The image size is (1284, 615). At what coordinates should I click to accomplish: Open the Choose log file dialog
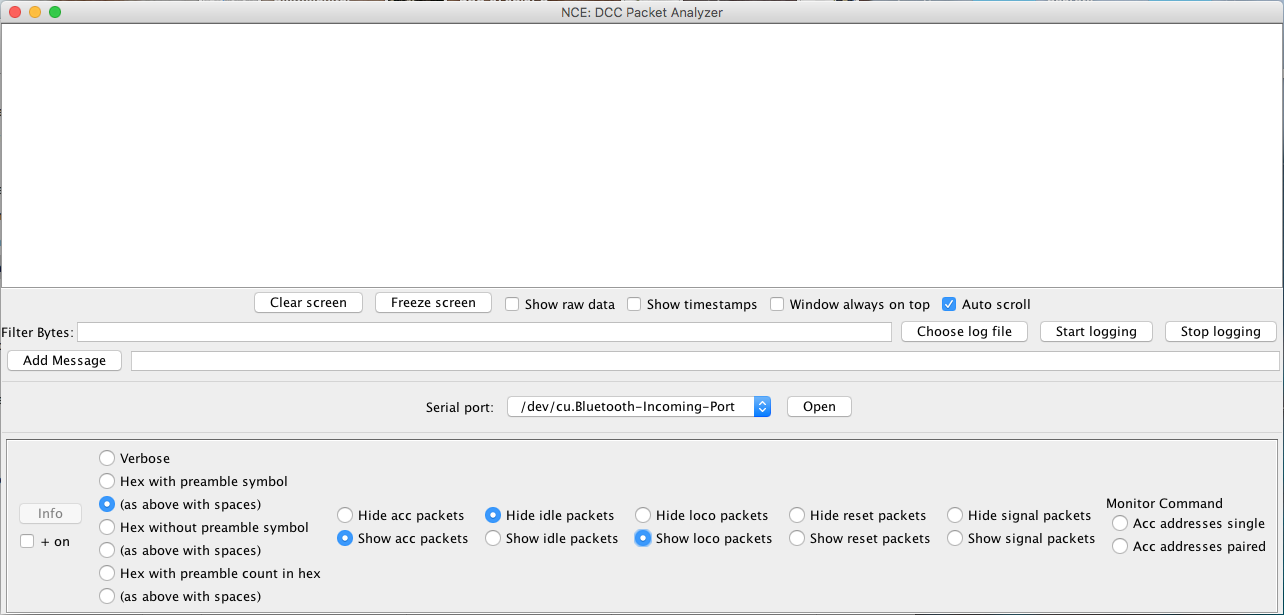964,332
